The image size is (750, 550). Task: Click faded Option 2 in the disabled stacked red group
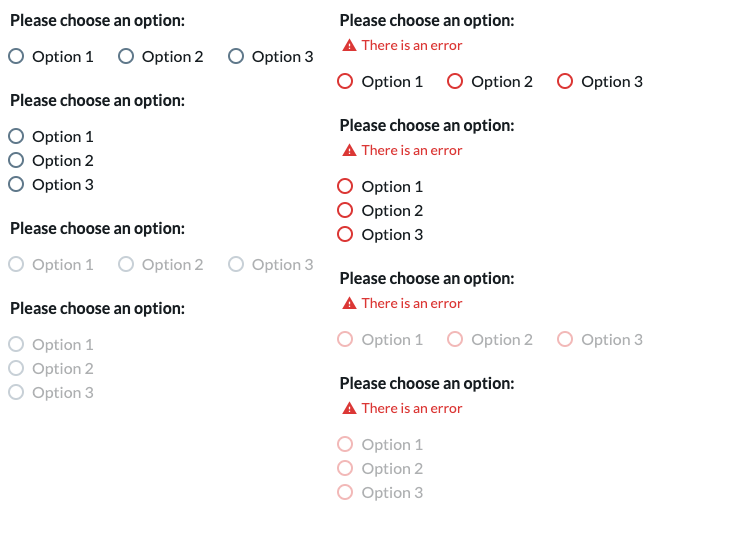click(345, 468)
